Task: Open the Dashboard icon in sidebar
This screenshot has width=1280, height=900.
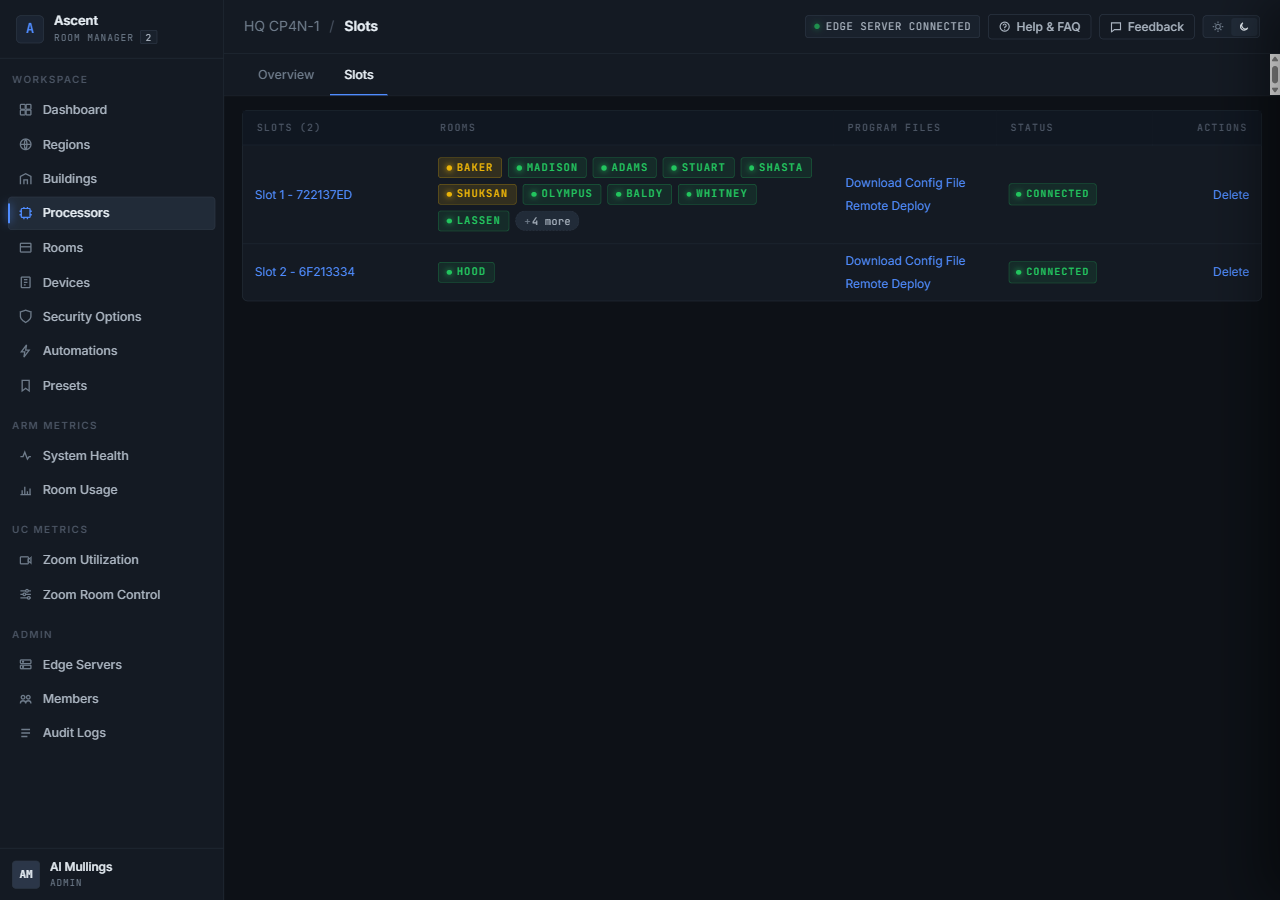Action: [x=26, y=110]
